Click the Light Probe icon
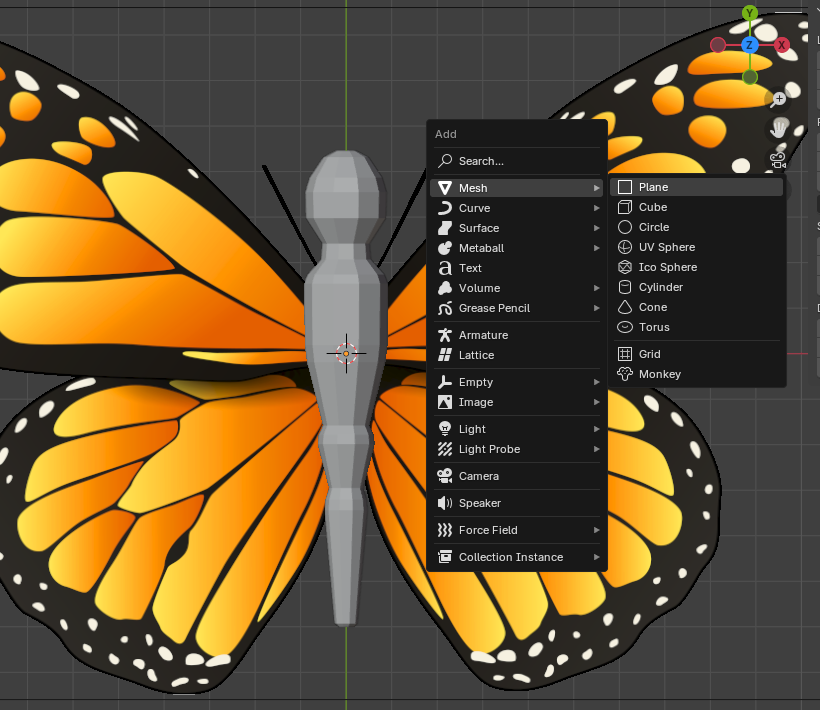The height and width of the screenshot is (710, 820). tap(445, 449)
